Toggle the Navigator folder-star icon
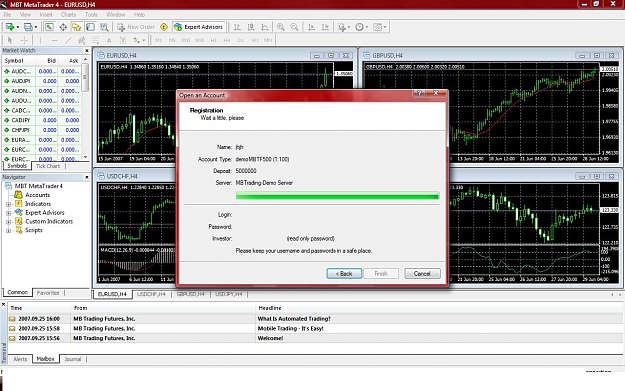 (x=76, y=27)
